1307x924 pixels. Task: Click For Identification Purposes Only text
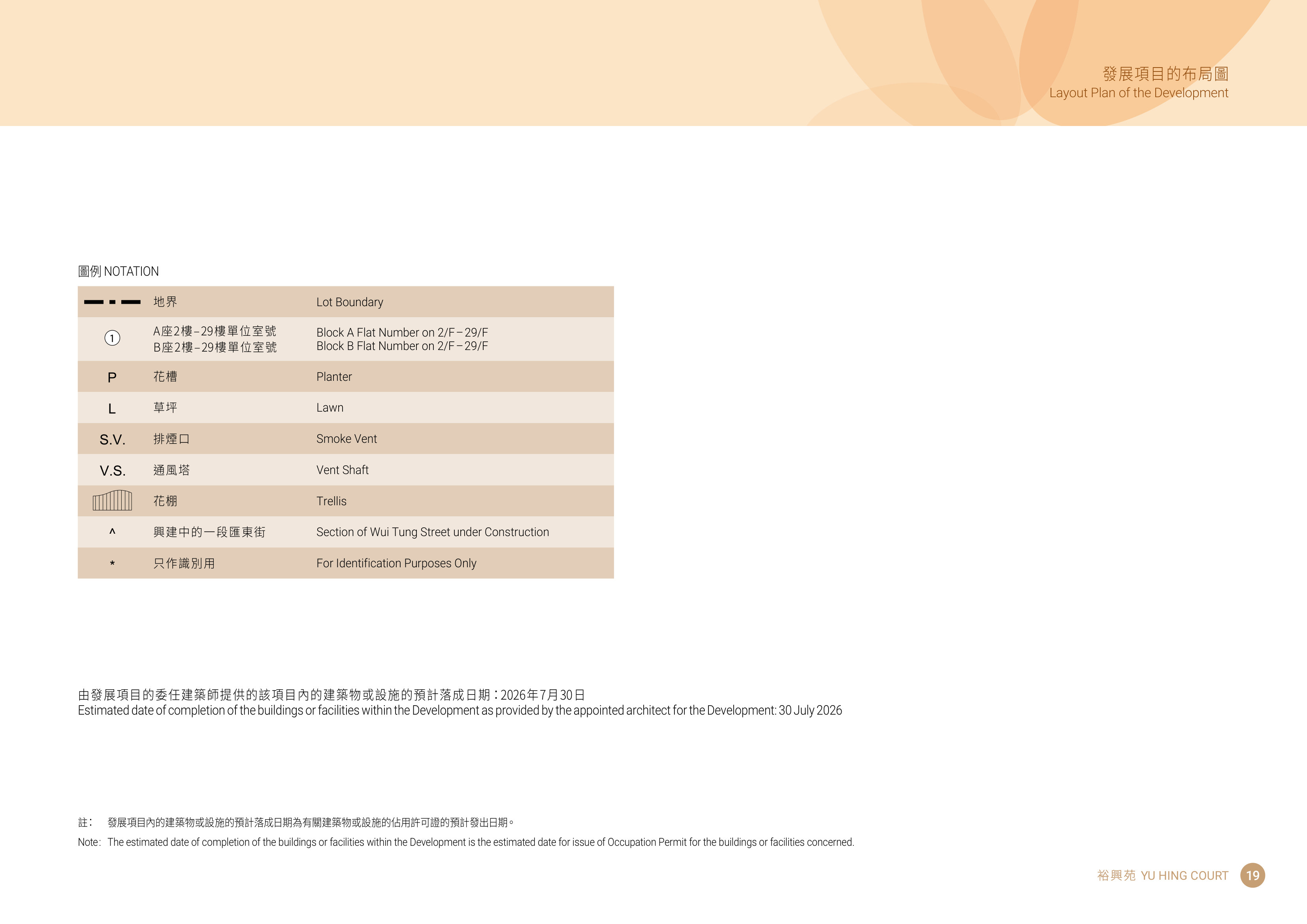coord(396,564)
